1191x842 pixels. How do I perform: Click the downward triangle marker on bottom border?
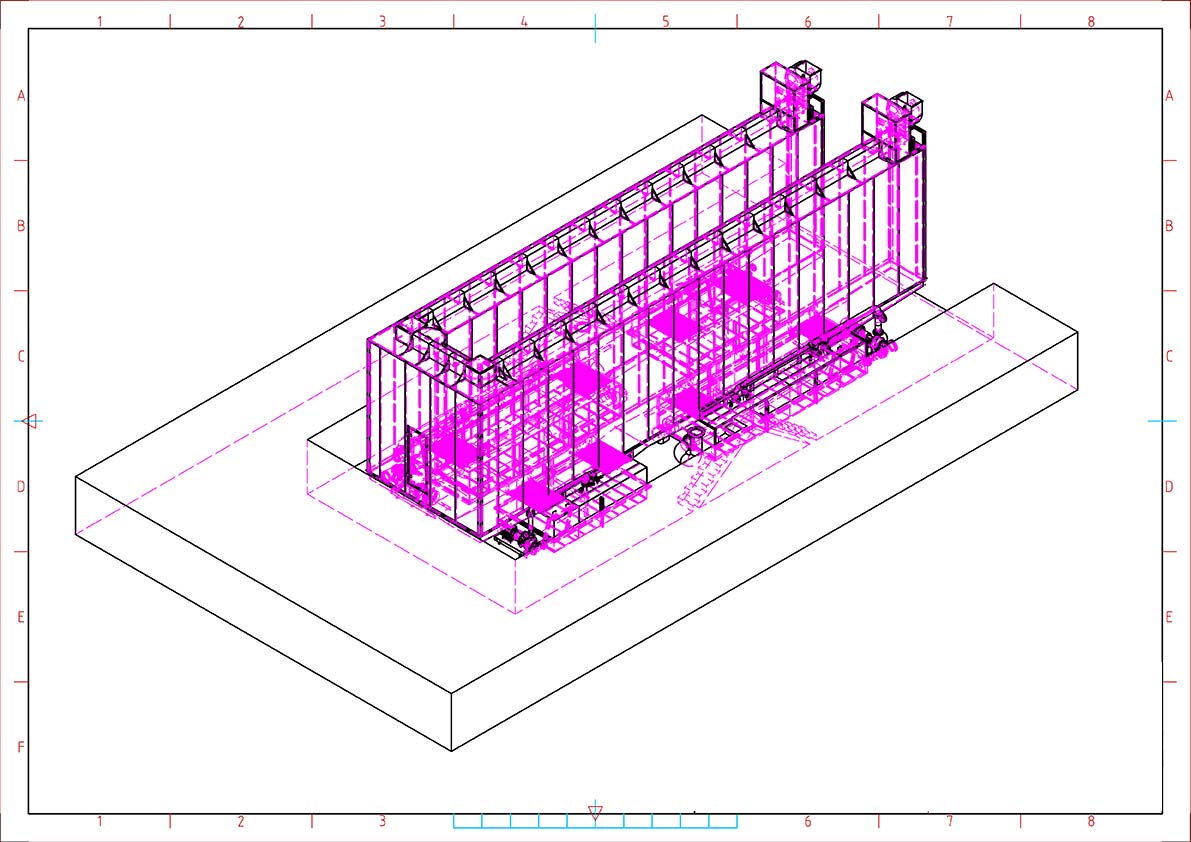(x=595, y=812)
